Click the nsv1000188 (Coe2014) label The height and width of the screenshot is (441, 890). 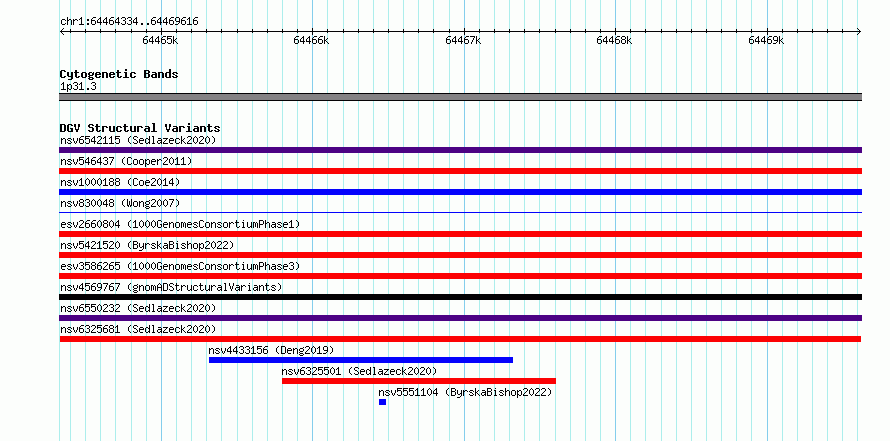[120, 182]
